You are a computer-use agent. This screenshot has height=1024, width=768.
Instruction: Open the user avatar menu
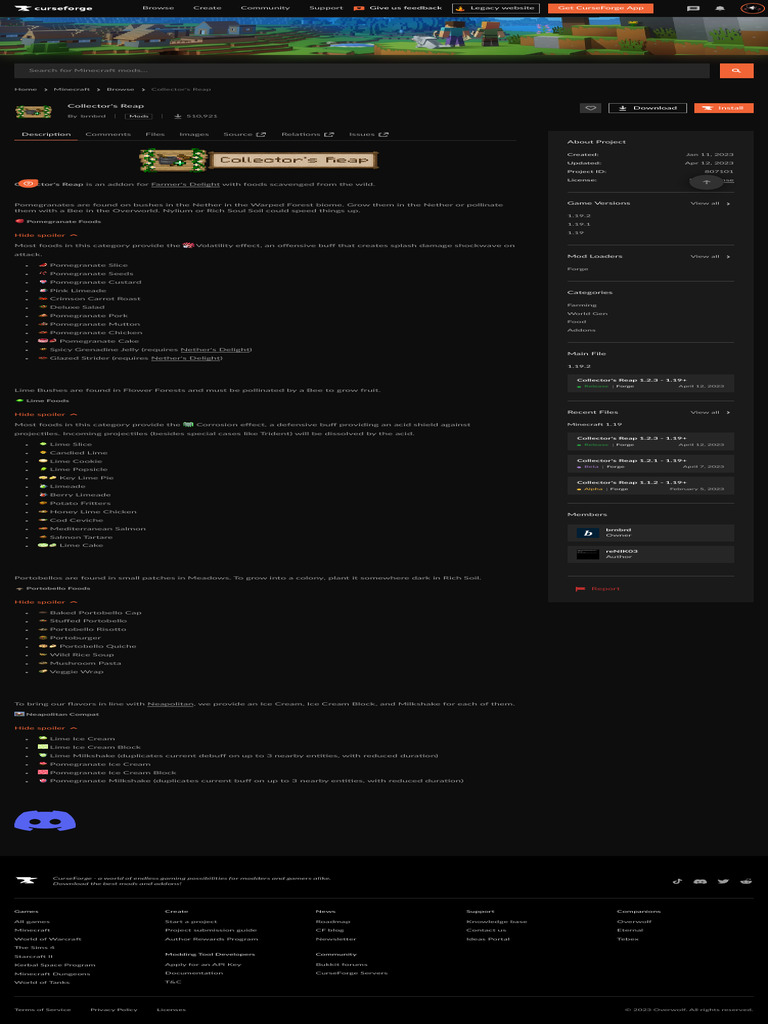tap(751, 8)
